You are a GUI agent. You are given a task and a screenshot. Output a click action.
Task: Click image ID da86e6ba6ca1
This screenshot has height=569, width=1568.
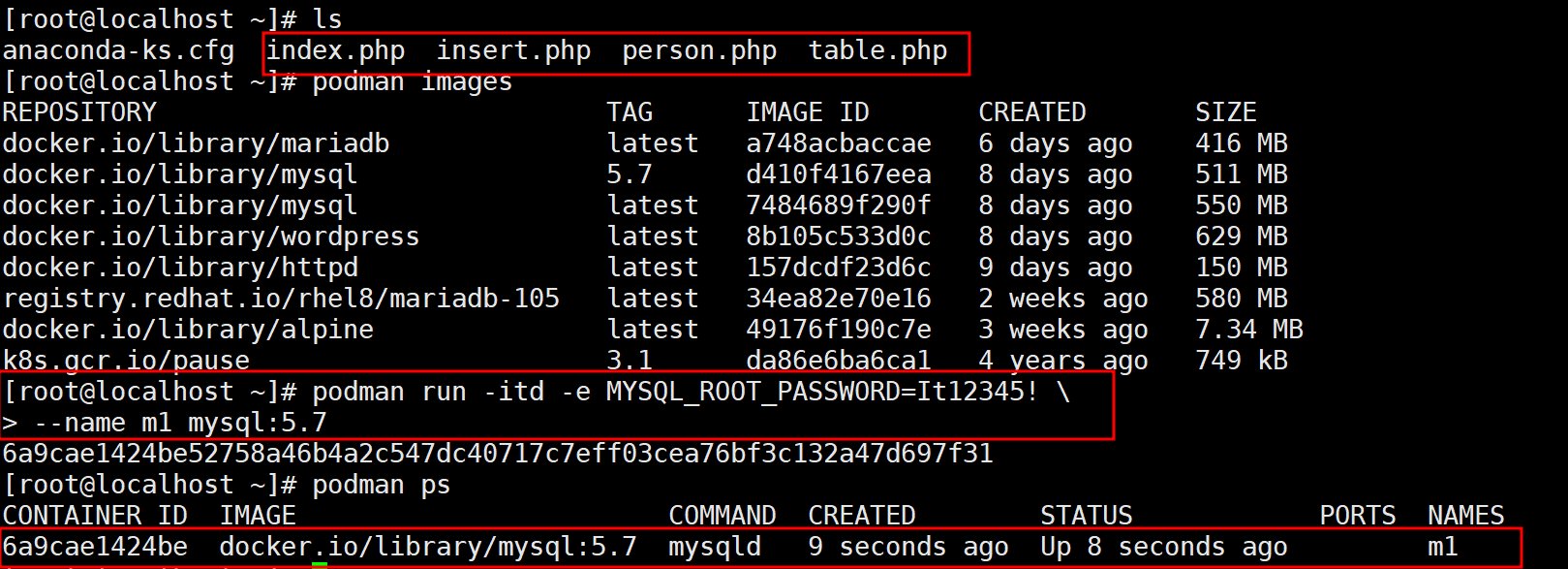[839, 361]
